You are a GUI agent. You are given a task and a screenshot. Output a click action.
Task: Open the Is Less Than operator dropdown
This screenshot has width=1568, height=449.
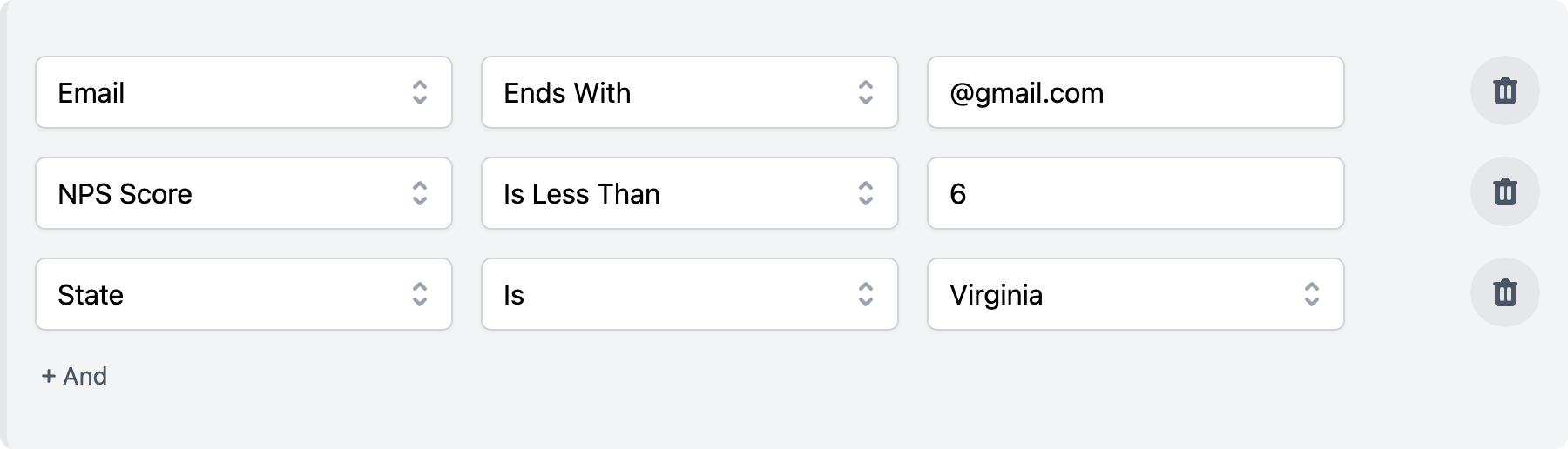pos(690,193)
